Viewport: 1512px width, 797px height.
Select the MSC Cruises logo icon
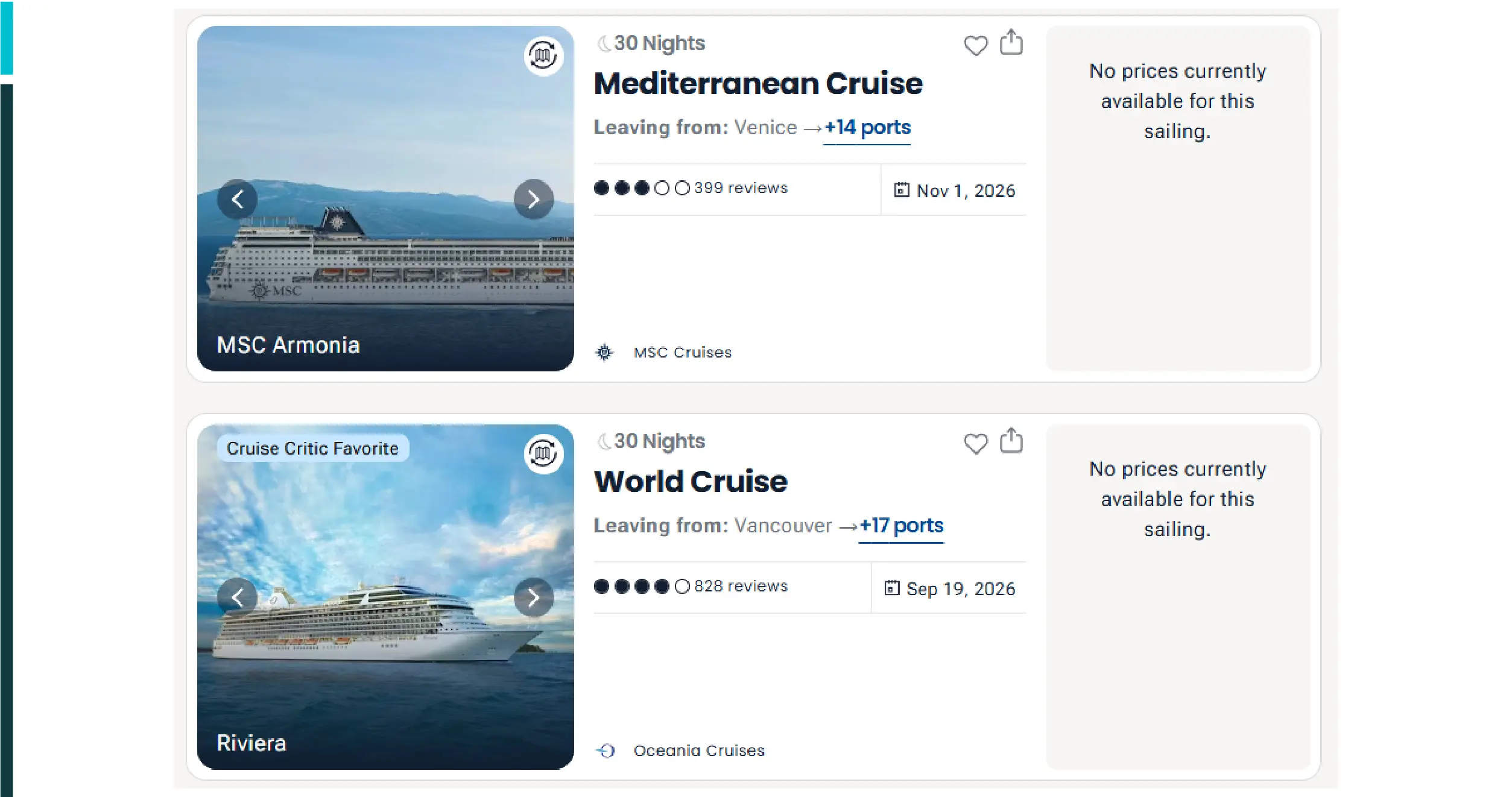pyautogui.click(x=605, y=352)
